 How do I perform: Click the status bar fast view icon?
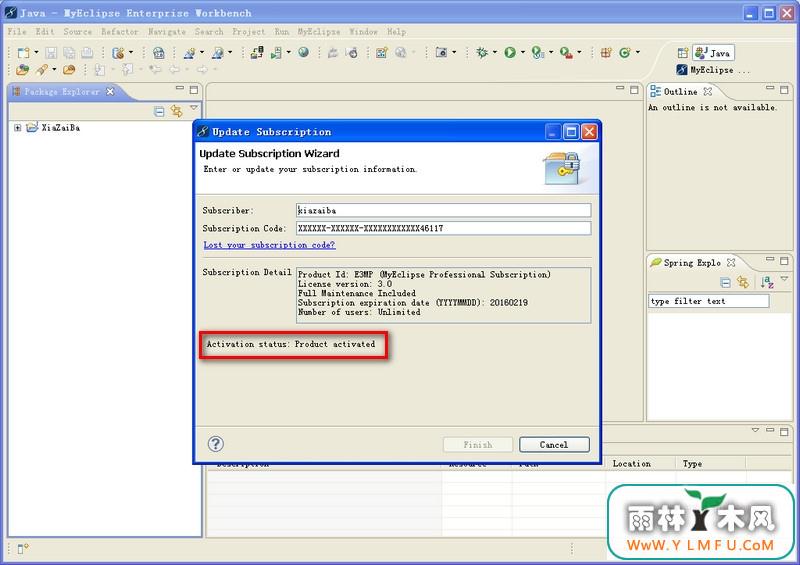click(23, 549)
